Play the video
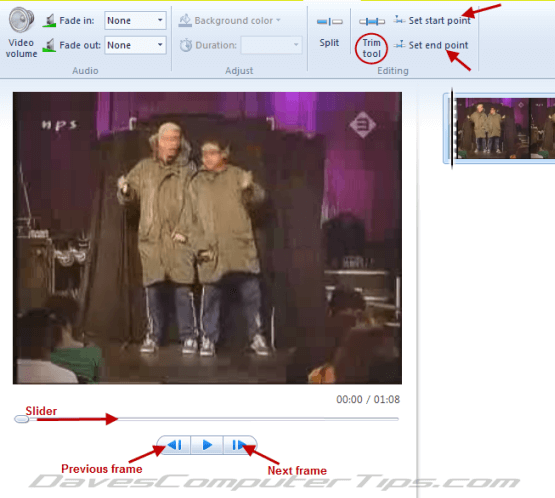Screen dimensions: 555x498 pos(207,445)
